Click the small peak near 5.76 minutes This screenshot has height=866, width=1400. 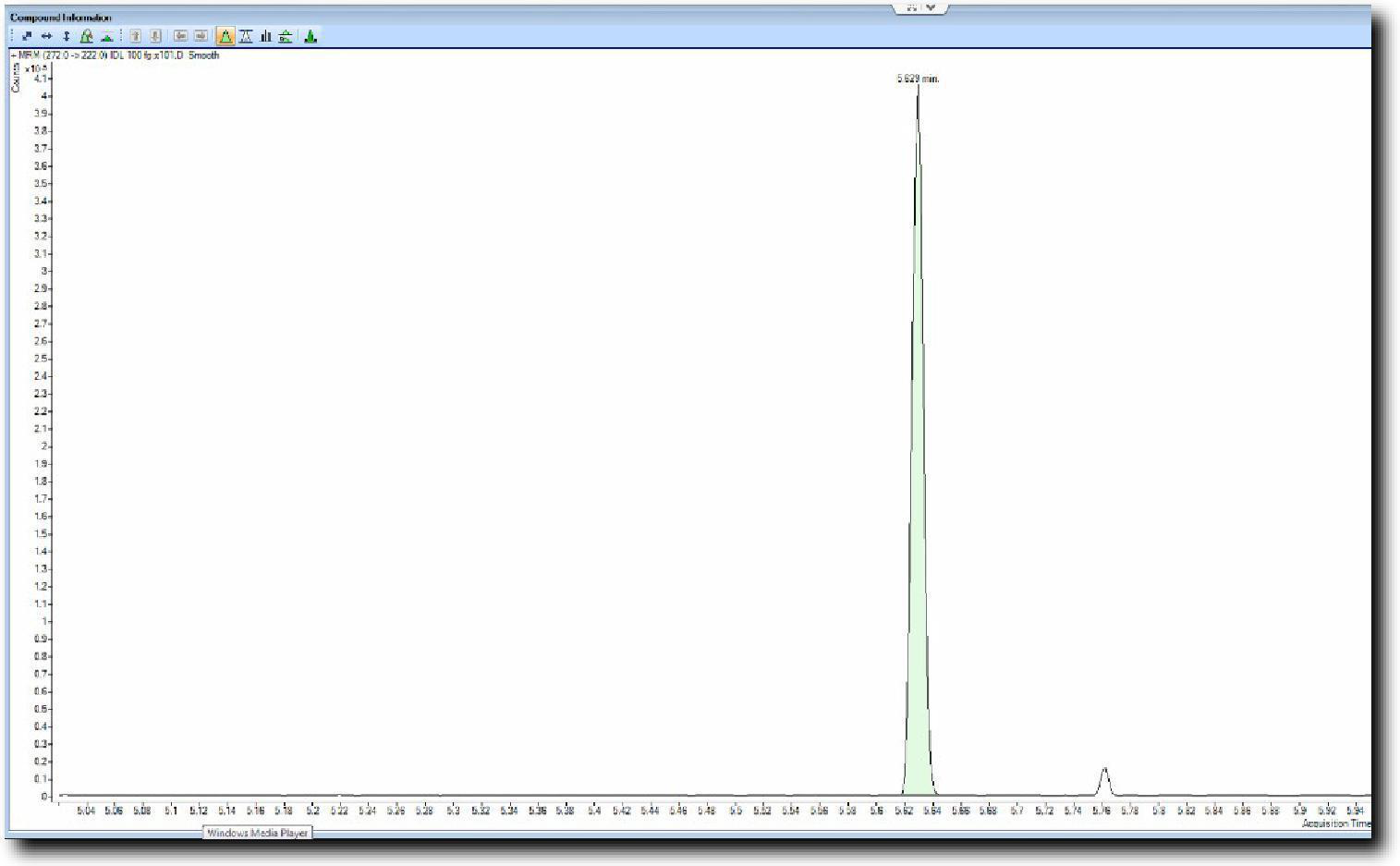[x=1103, y=782]
